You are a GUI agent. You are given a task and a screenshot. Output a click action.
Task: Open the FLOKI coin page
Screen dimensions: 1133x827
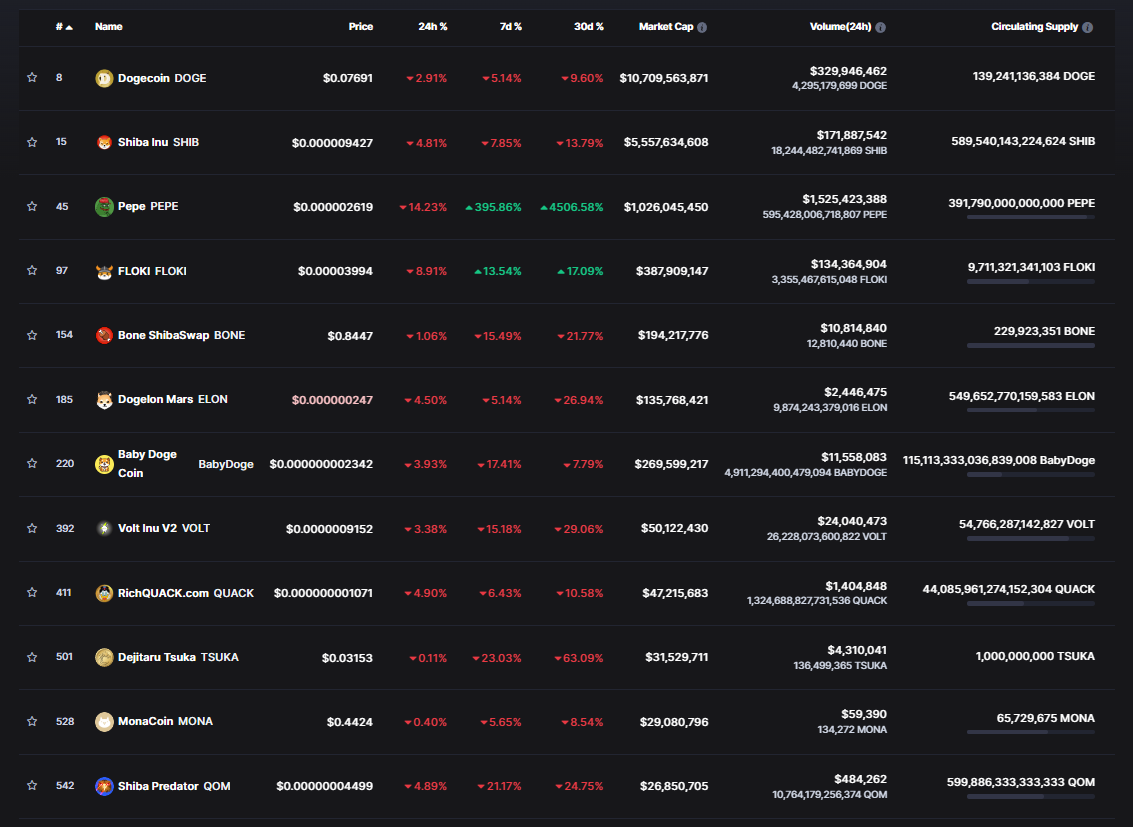(152, 272)
